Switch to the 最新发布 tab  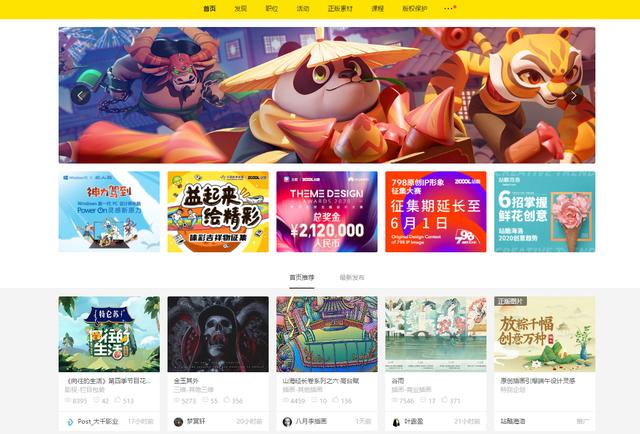pos(352,278)
